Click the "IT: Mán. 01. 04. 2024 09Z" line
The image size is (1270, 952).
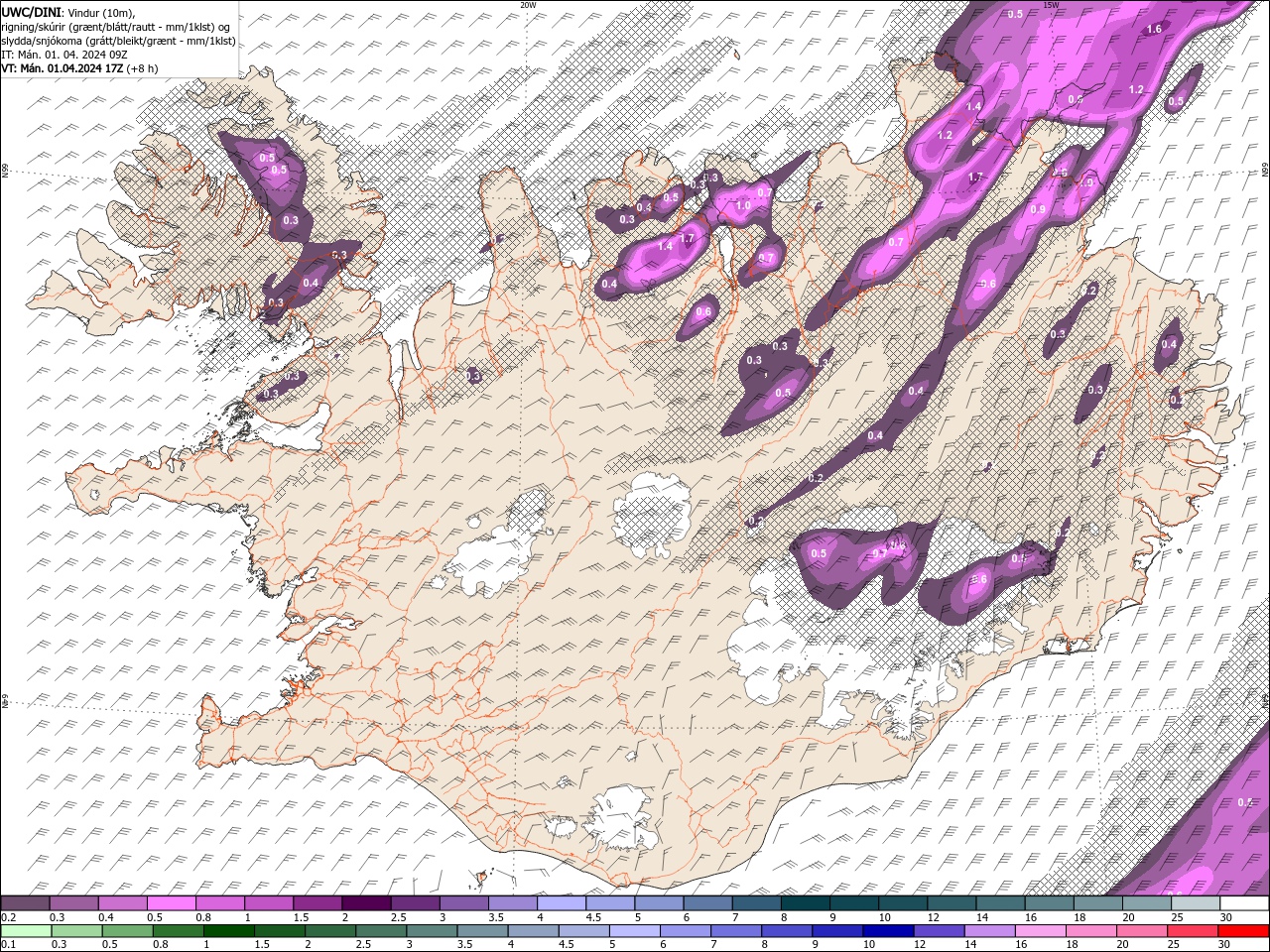point(63,55)
